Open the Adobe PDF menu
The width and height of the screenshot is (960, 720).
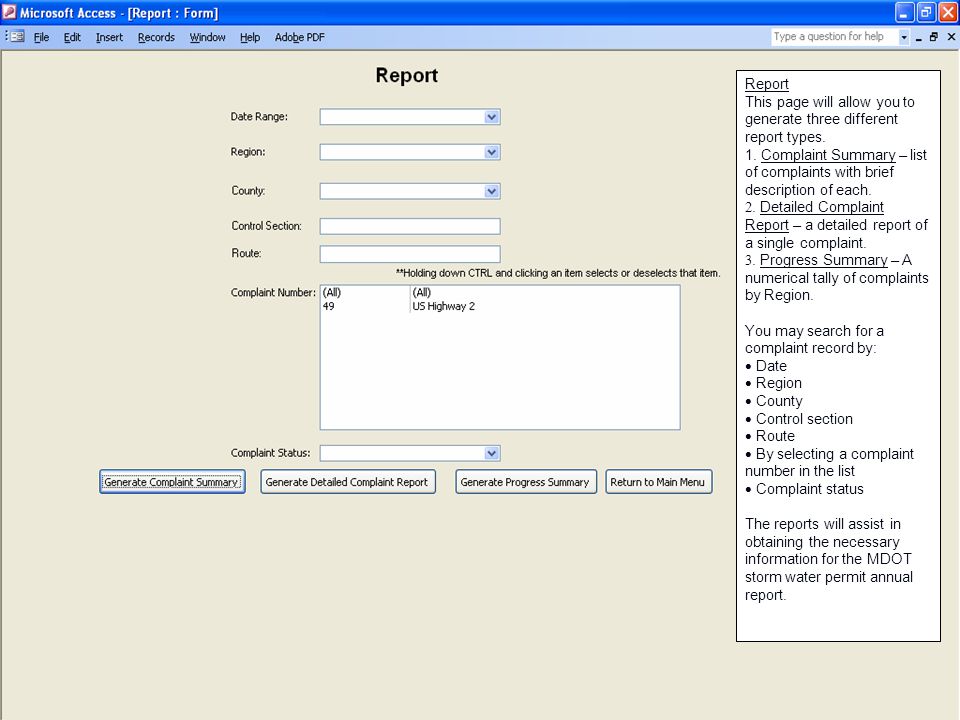click(299, 37)
